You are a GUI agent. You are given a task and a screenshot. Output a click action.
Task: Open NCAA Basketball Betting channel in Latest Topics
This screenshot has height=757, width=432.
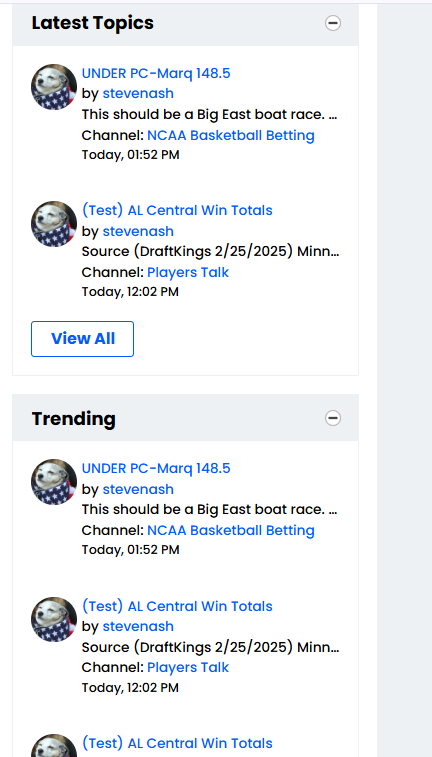click(x=231, y=135)
